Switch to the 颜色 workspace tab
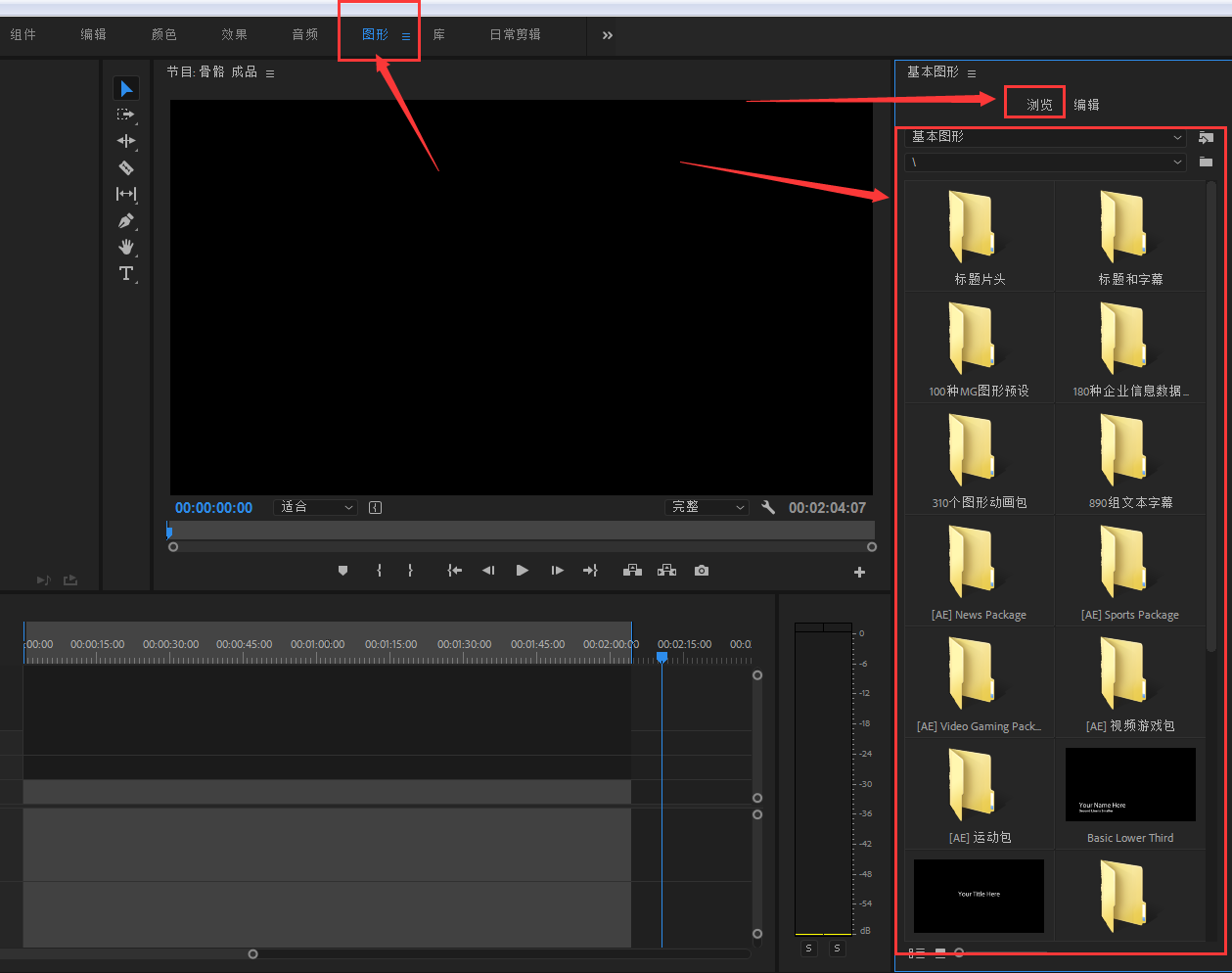The width and height of the screenshot is (1232, 973). 163,34
